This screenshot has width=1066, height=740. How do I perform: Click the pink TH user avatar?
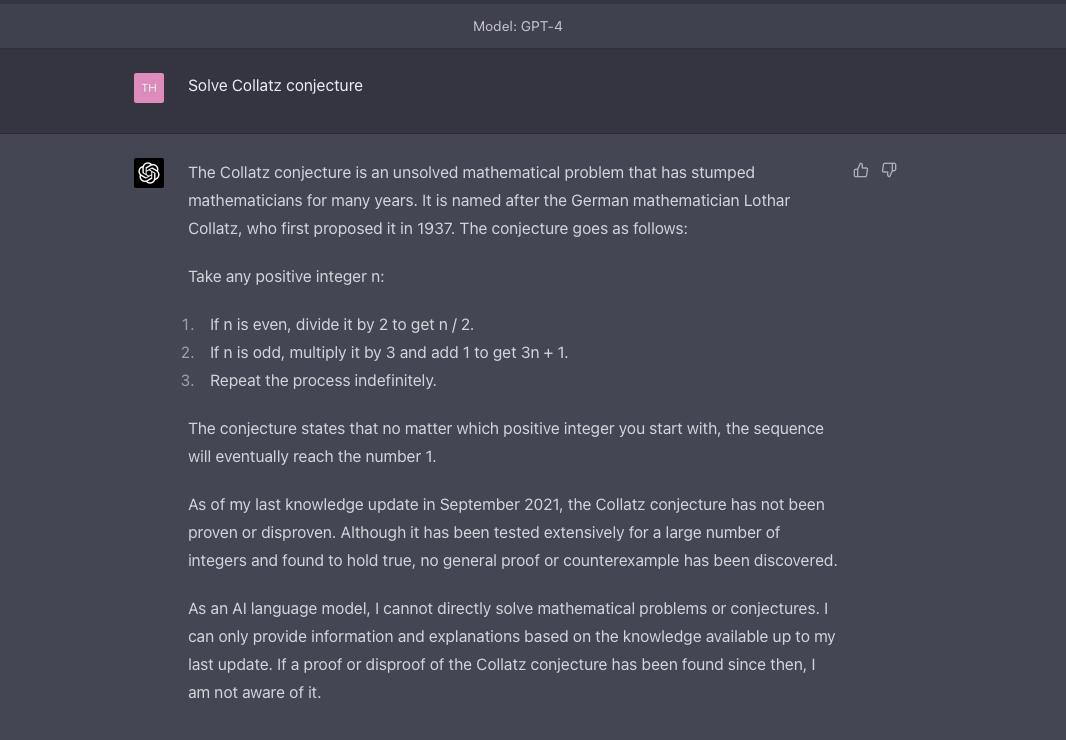coord(149,88)
